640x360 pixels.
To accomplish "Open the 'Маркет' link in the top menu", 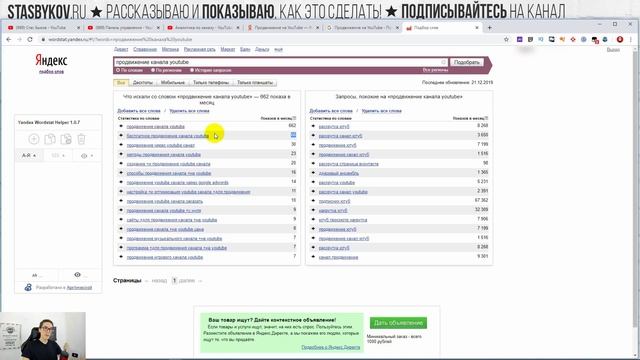I will 228,49.
